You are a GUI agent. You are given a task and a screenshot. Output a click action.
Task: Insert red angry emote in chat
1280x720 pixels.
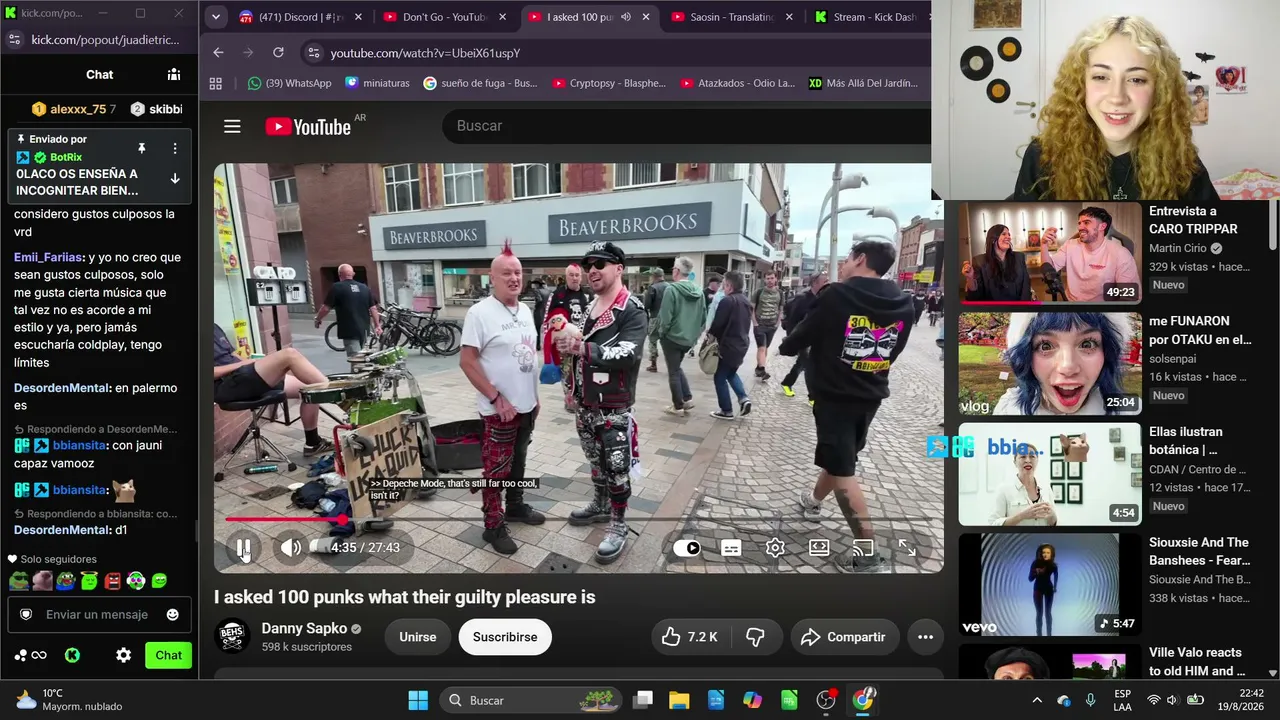coord(112,580)
